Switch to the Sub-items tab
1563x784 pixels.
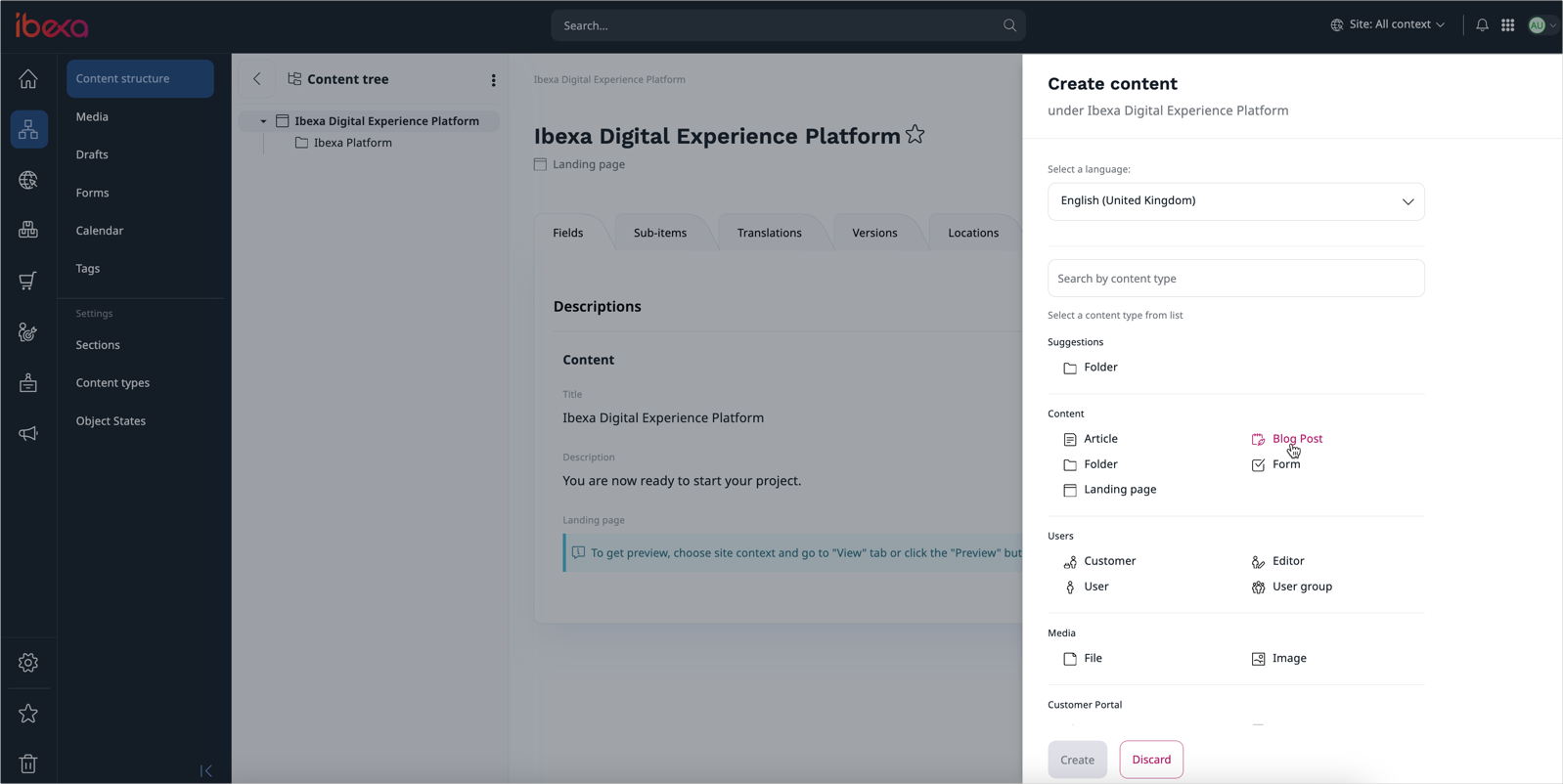(659, 233)
